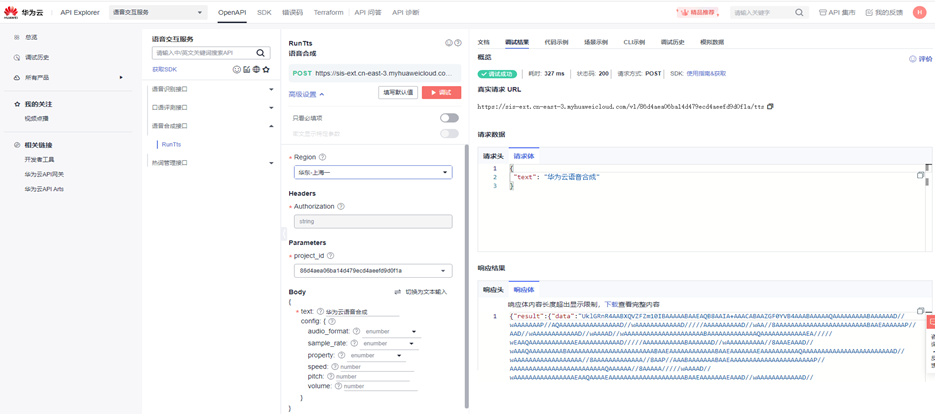
Task: Switch to the SDK tab
Action: pyautogui.click(x=264, y=12)
